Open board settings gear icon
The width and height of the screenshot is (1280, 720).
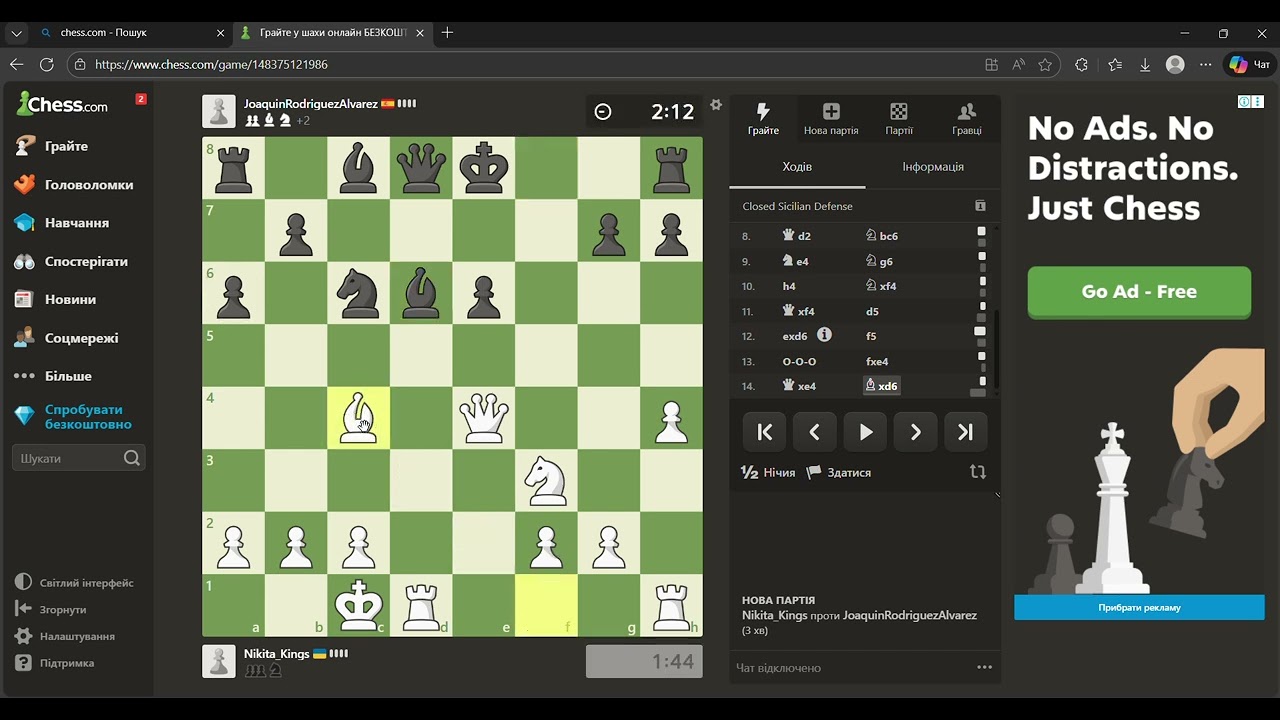pos(716,104)
